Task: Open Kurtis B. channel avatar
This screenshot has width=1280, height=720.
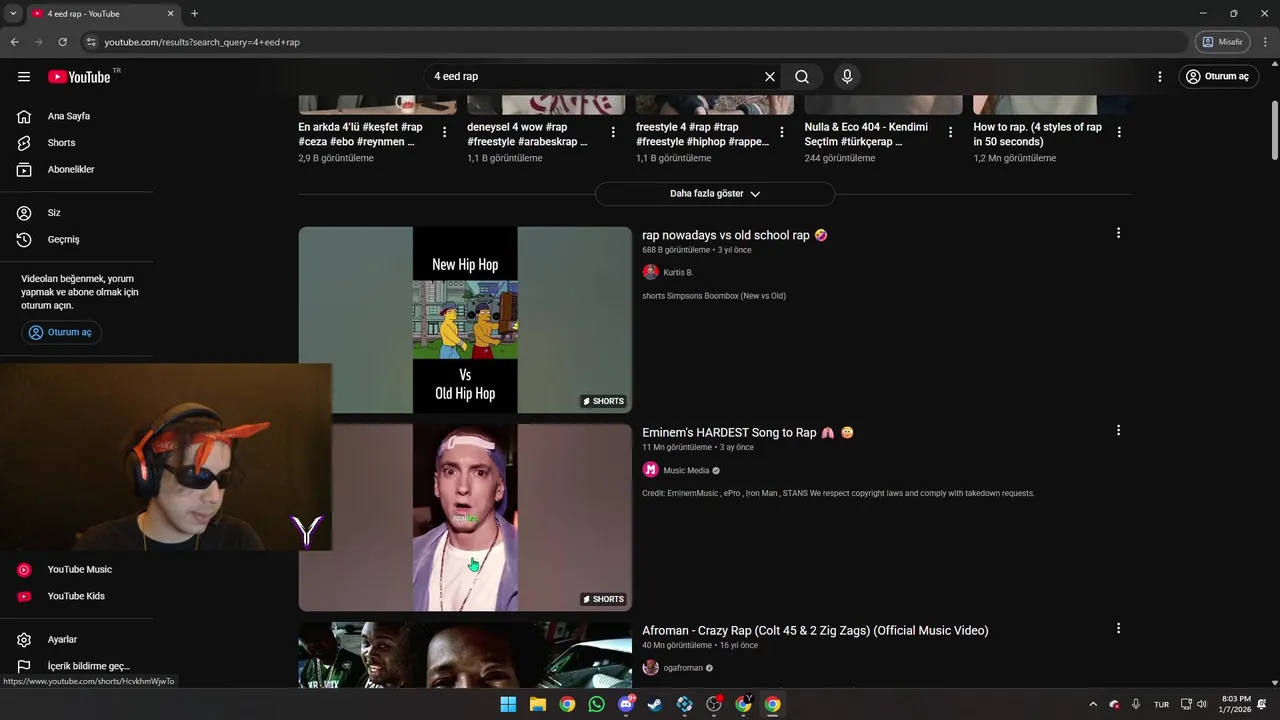Action: pos(650,272)
